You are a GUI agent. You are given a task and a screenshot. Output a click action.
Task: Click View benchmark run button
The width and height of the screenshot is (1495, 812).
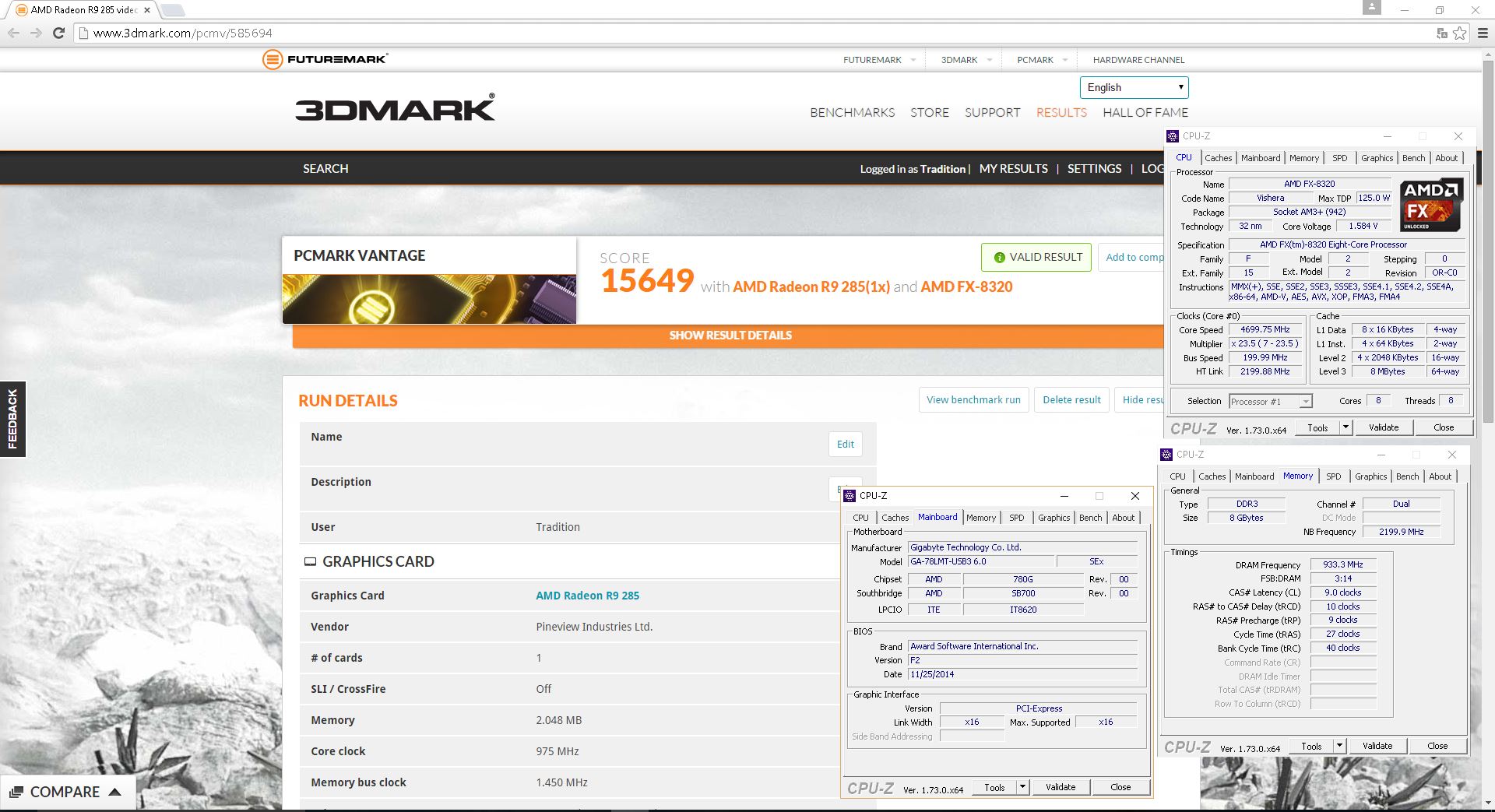pyautogui.click(x=973, y=400)
